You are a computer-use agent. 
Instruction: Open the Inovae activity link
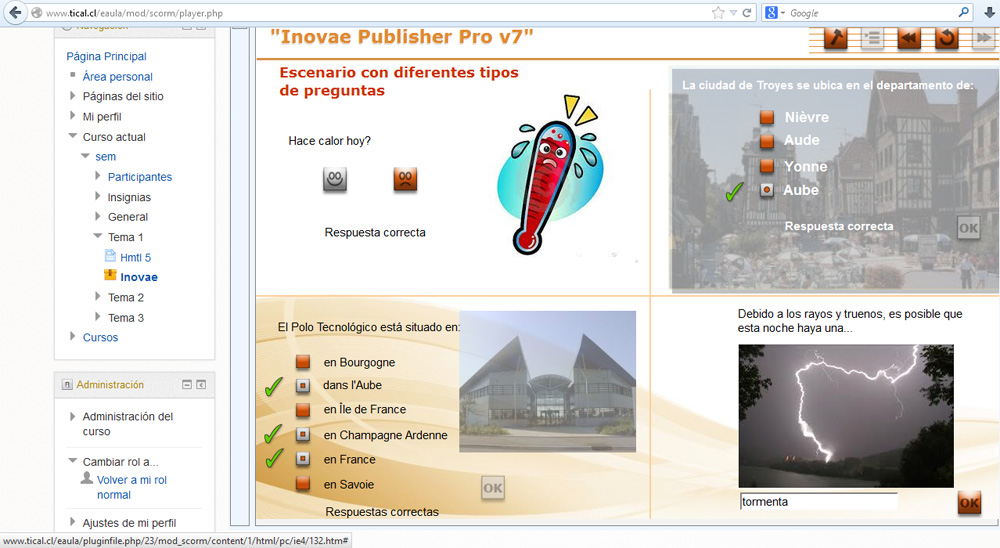tap(138, 277)
